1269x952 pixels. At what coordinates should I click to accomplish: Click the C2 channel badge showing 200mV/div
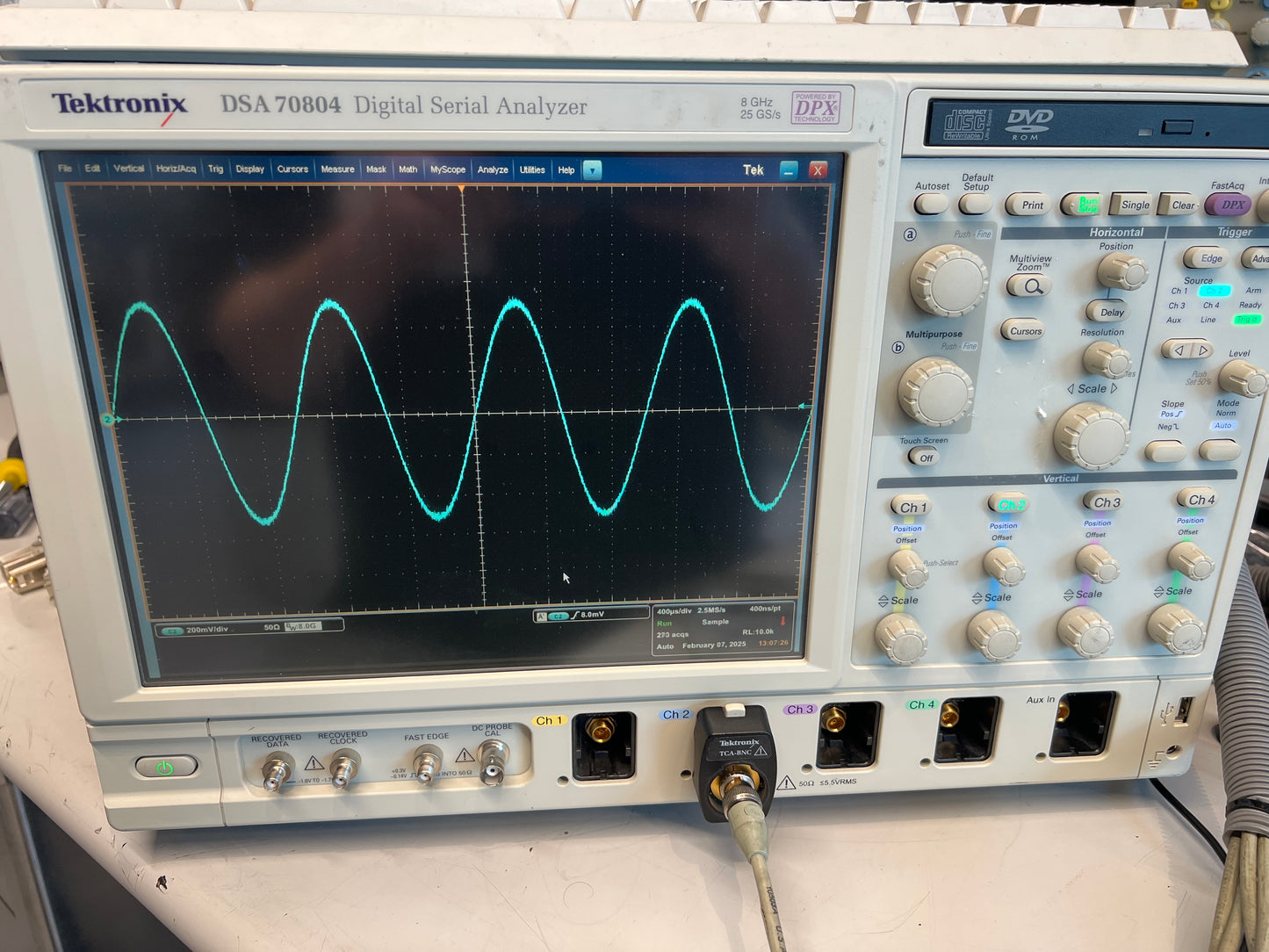[x=171, y=630]
